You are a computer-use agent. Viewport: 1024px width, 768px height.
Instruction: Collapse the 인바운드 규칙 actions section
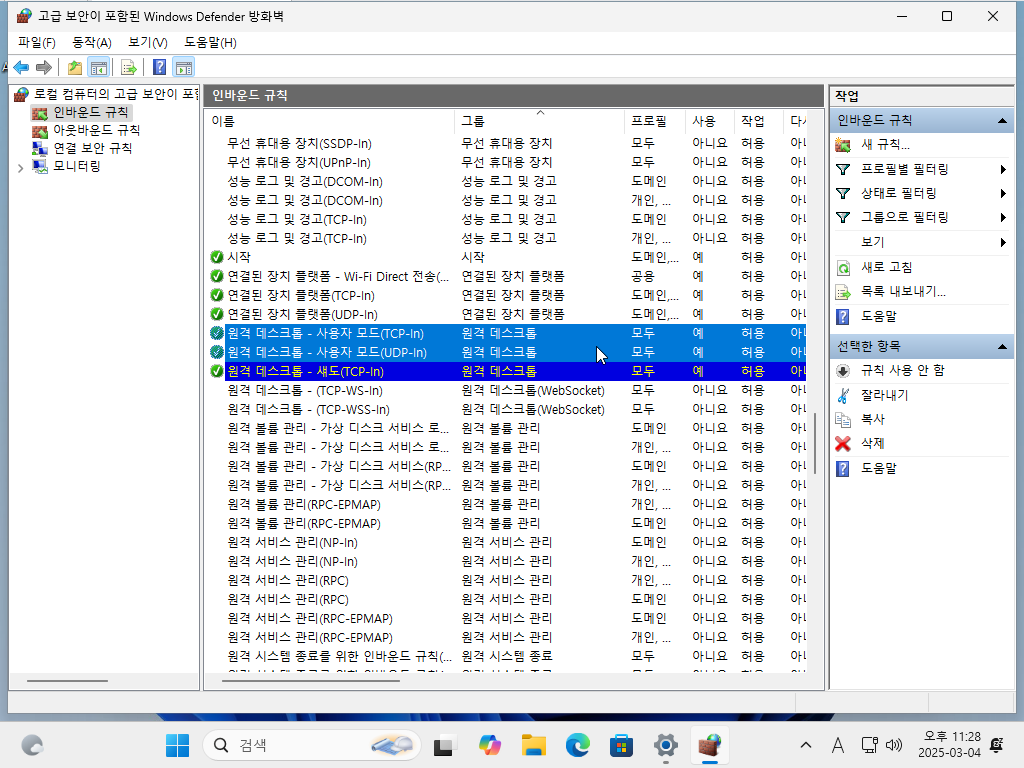pyautogui.click(x=1002, y=121)
